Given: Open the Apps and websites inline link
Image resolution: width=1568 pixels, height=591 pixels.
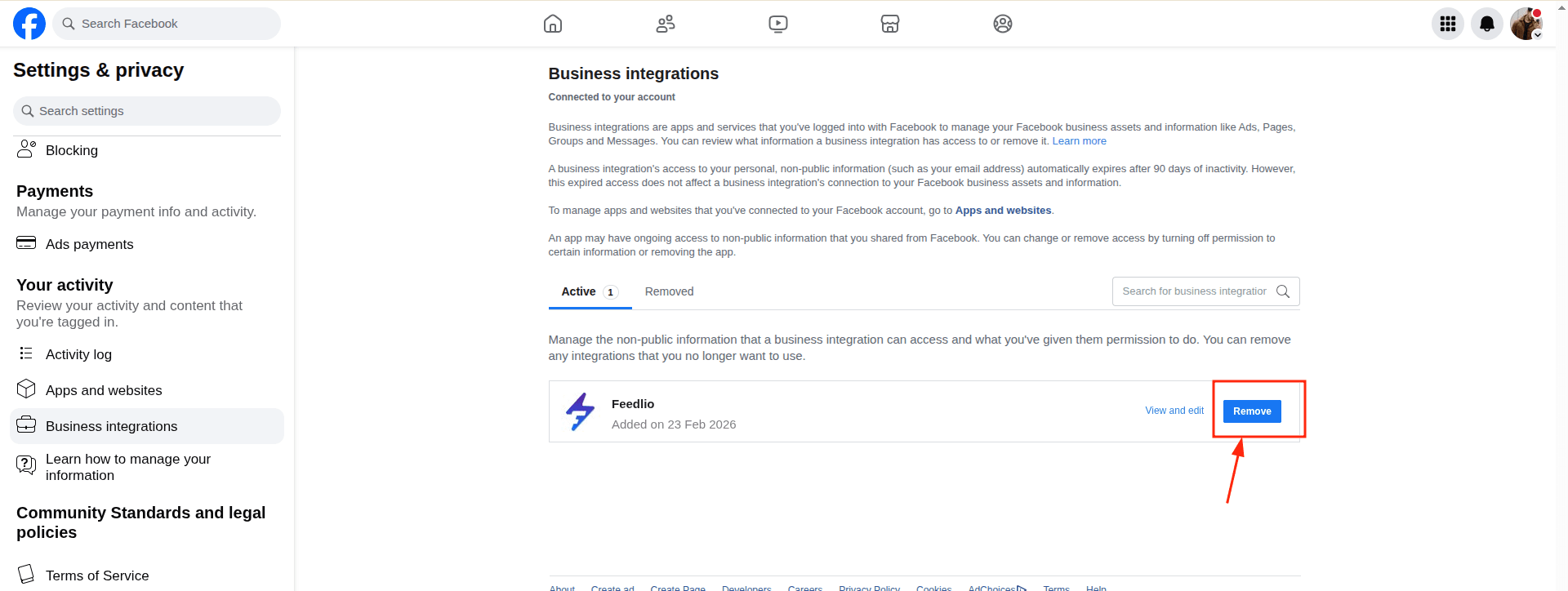Looking at the screenshot, I should (x=1003, y=211).
